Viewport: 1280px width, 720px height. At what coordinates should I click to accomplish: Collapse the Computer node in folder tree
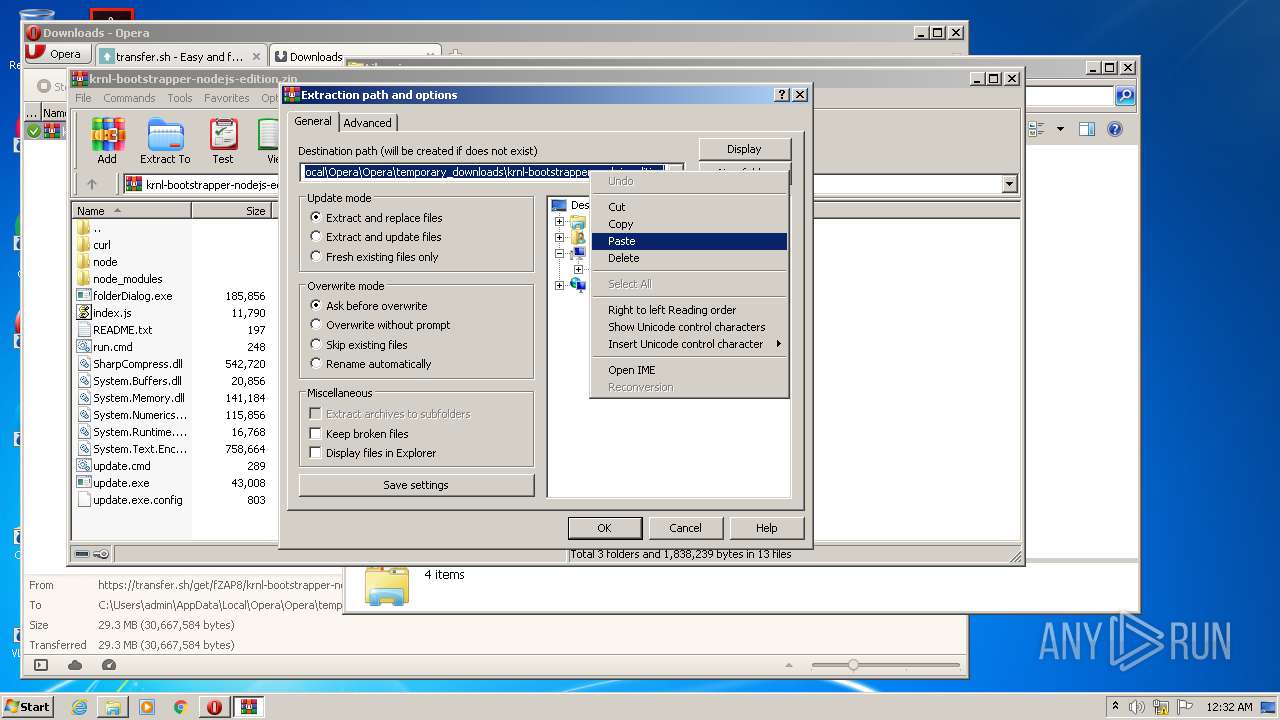point(559,254)
